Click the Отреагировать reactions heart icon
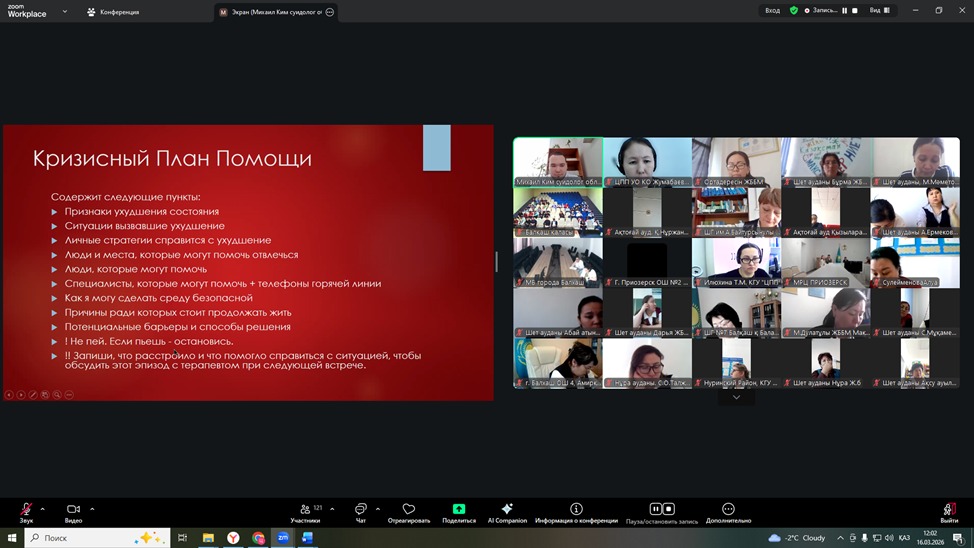Viewport: 974px width, 548px height. point(408,510)
